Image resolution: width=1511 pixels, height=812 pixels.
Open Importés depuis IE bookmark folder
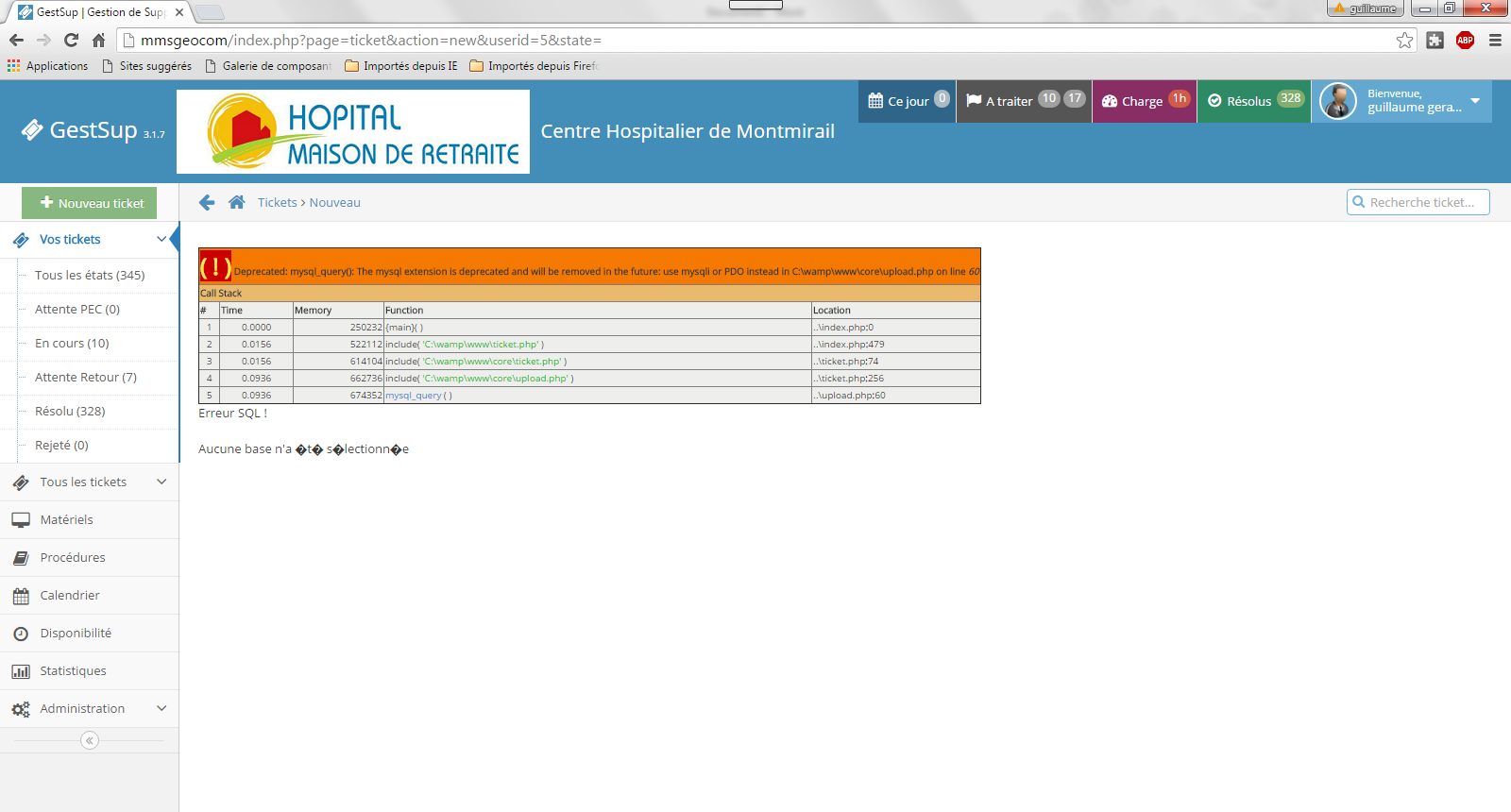(x=401, y=66)
